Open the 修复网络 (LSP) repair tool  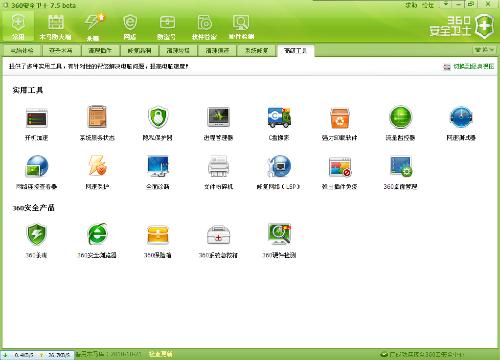click(279, 172)
